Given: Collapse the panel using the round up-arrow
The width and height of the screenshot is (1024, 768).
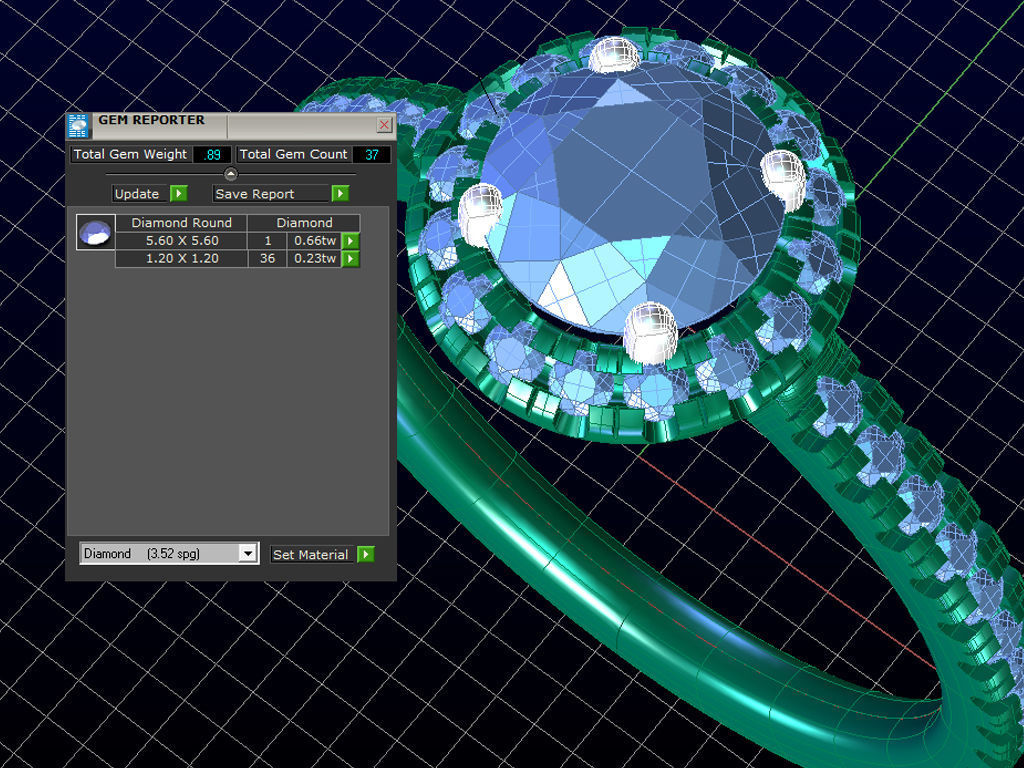Looking at the screenshot, I should [x=231, y=174].
